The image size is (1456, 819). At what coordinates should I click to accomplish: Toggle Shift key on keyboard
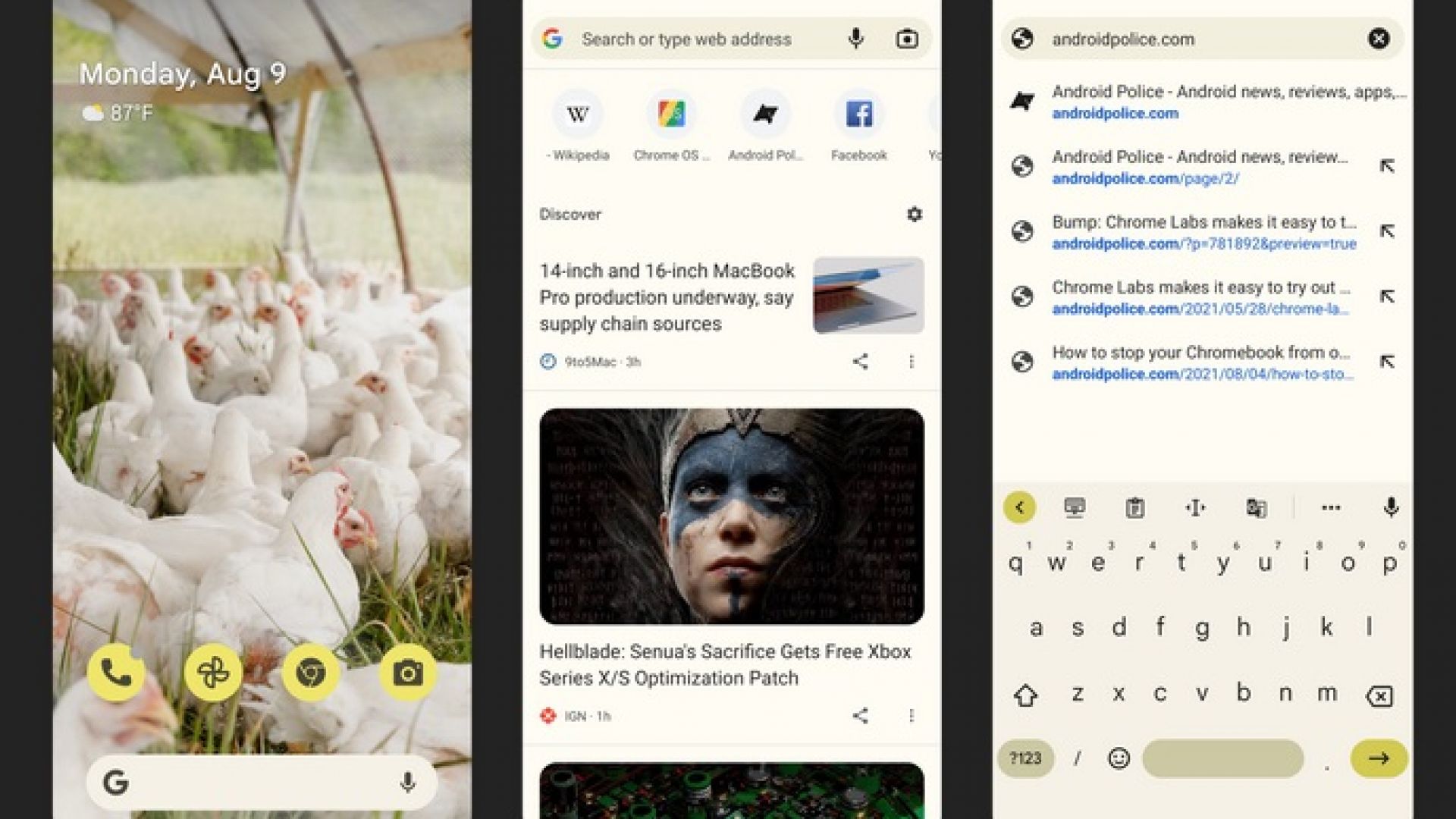pyautogui.click(x=1025, y=695)
